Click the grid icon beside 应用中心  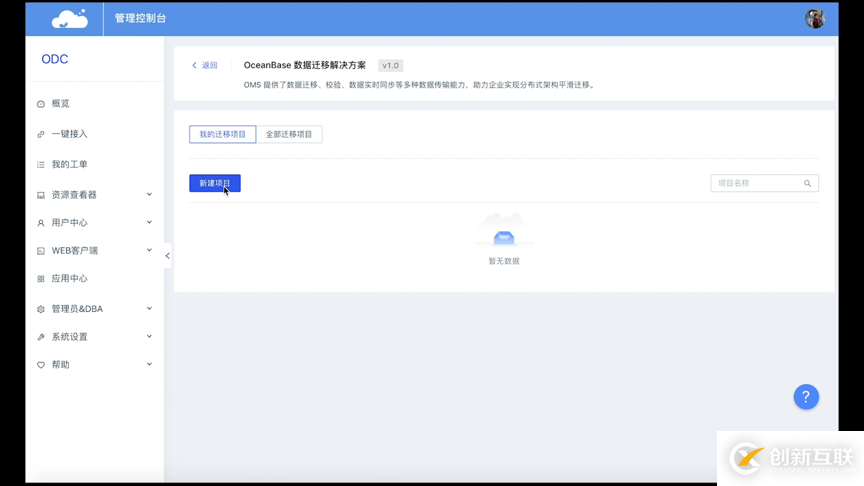click(x=41, y=279)
